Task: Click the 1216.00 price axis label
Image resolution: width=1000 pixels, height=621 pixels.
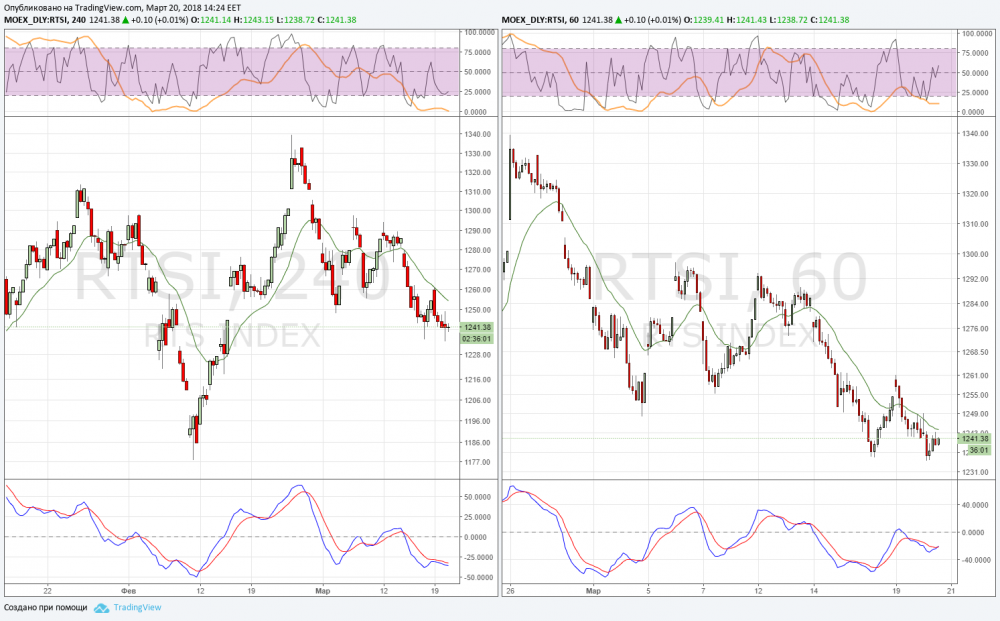Action: [x=478, y=379]
